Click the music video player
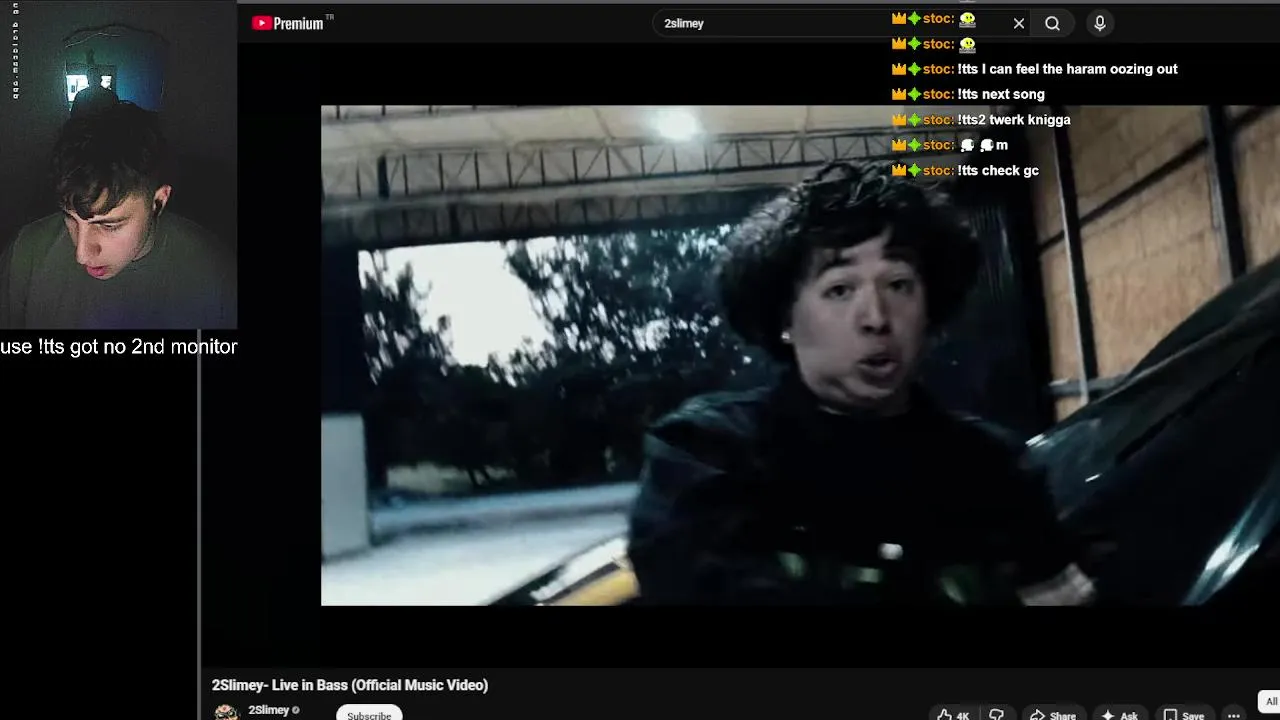The width and height of the screenshot is (1280, 720). tap(800, 355)
